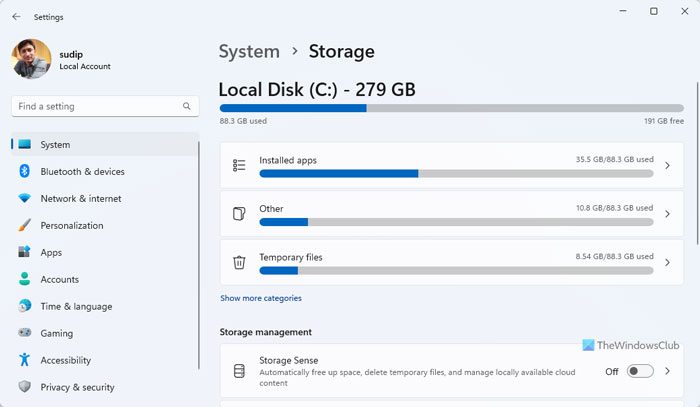Image resolution: width=700 pixels, height=407 pixels.
Task: Go to System breadcrumb link
Action: 249,52
